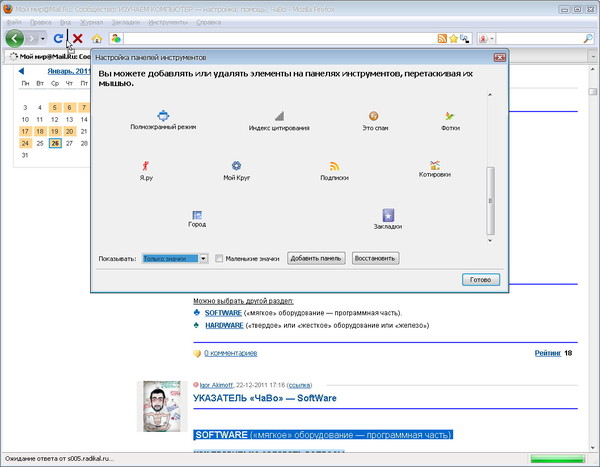Viewport: 600px width, 467px height.
Task: Click the bookmark star icon in address bar
Action: [453, 38]
